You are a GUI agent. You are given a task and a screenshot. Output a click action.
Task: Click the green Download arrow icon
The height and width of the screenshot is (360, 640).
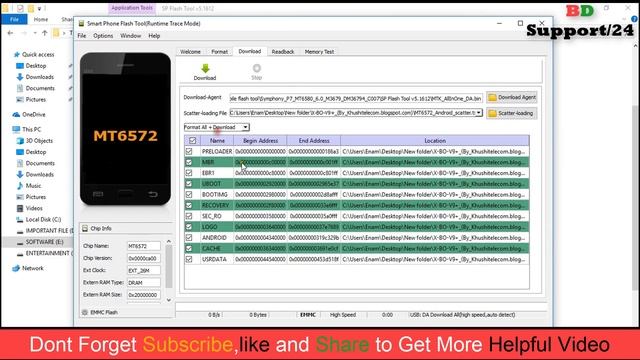point(205,69)
